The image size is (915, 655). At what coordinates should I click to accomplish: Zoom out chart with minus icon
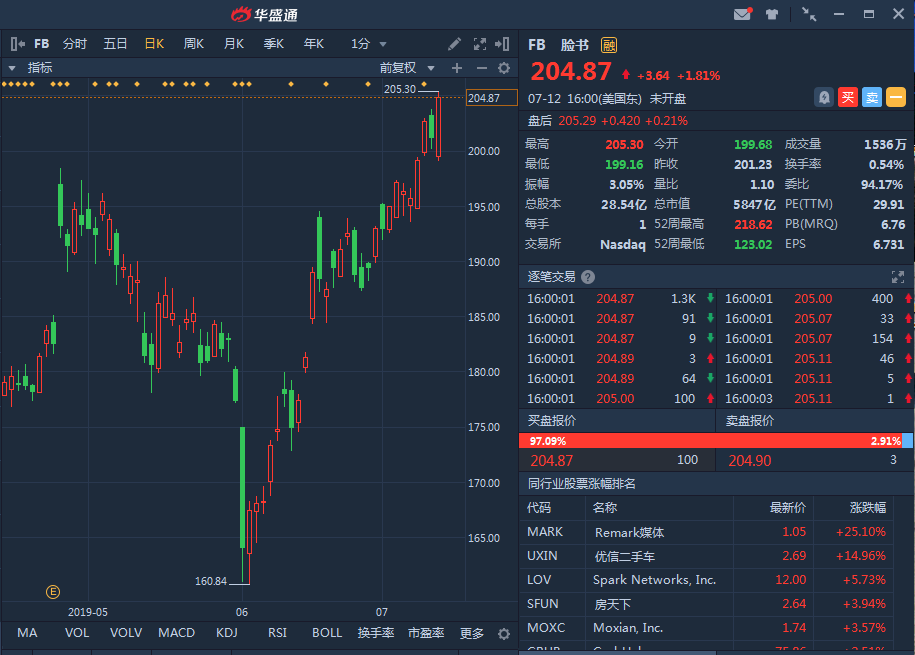(481, 68)
